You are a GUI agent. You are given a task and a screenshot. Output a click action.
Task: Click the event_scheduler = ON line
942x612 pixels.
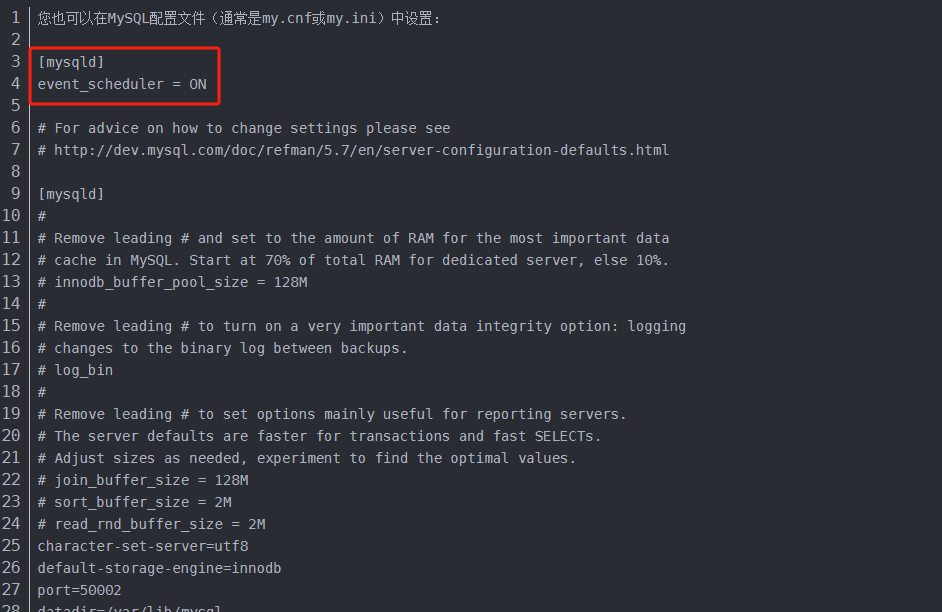point(122,84)
